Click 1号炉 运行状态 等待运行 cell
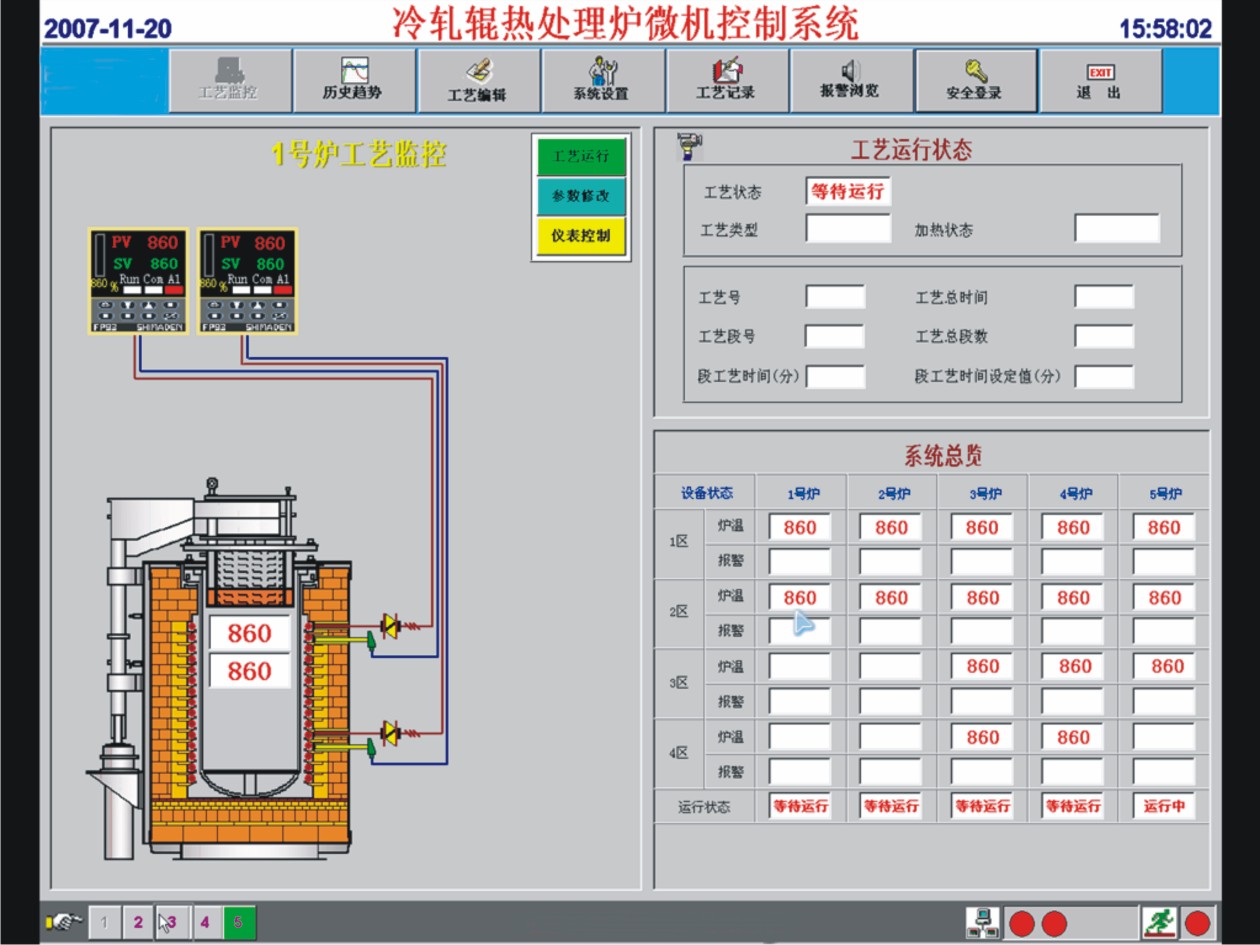Viewport: 1260px width, 945px height. coord(800,806)
